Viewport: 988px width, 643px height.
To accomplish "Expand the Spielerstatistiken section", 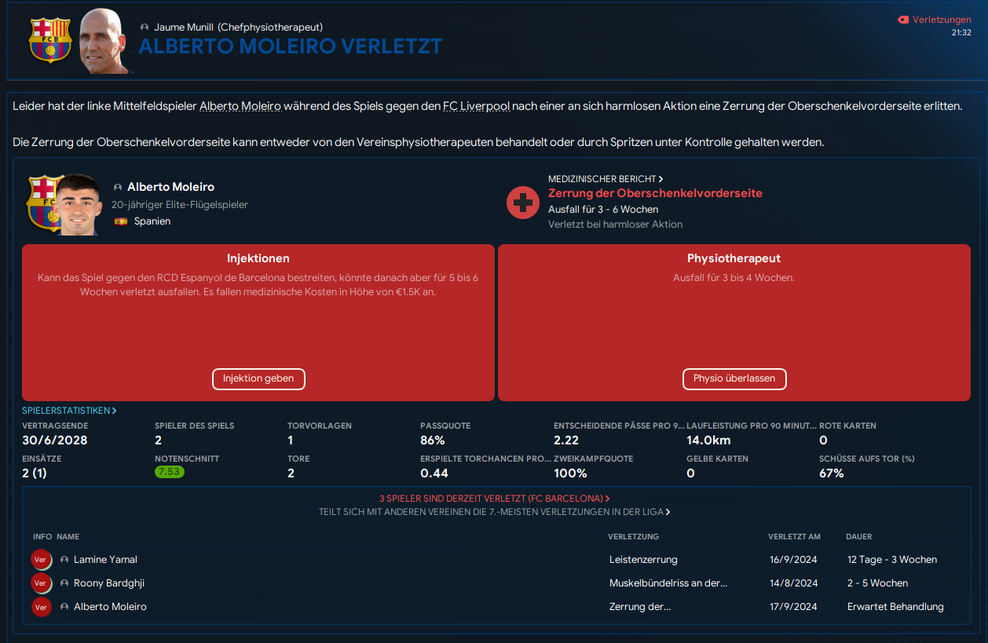I will [x=69, y=410].
